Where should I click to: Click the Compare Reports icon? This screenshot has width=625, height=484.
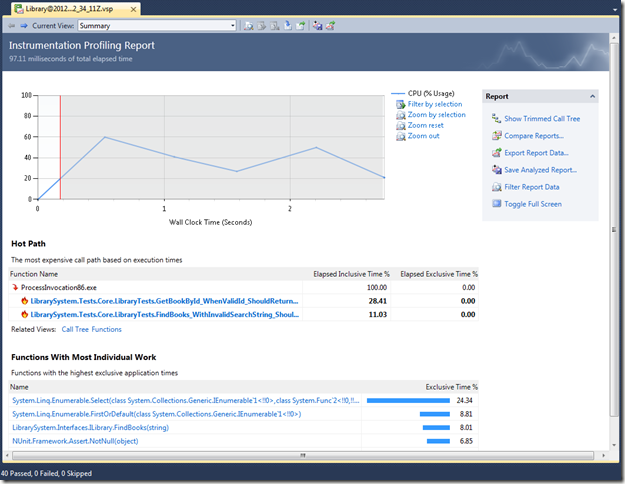click(496, 136)
